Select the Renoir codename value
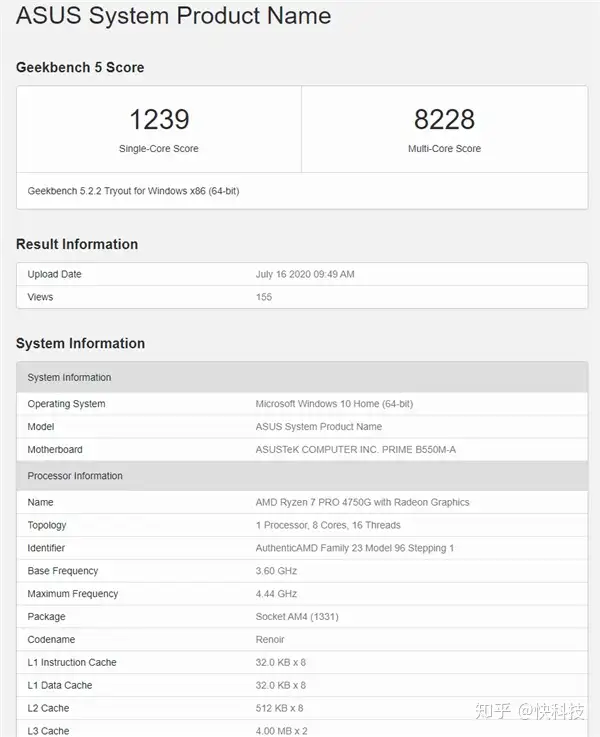 tap(270, 640)
